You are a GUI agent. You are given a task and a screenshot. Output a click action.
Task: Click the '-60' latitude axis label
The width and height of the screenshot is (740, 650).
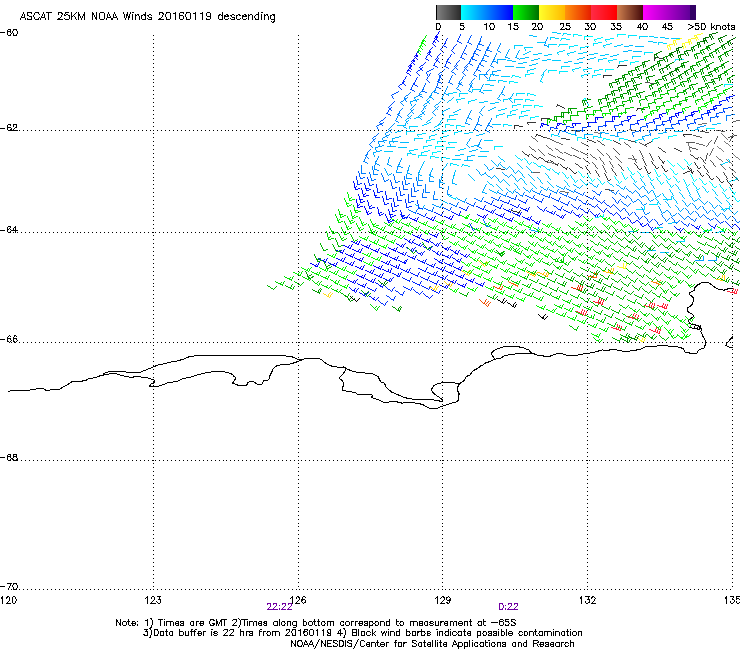pos(9,33)
